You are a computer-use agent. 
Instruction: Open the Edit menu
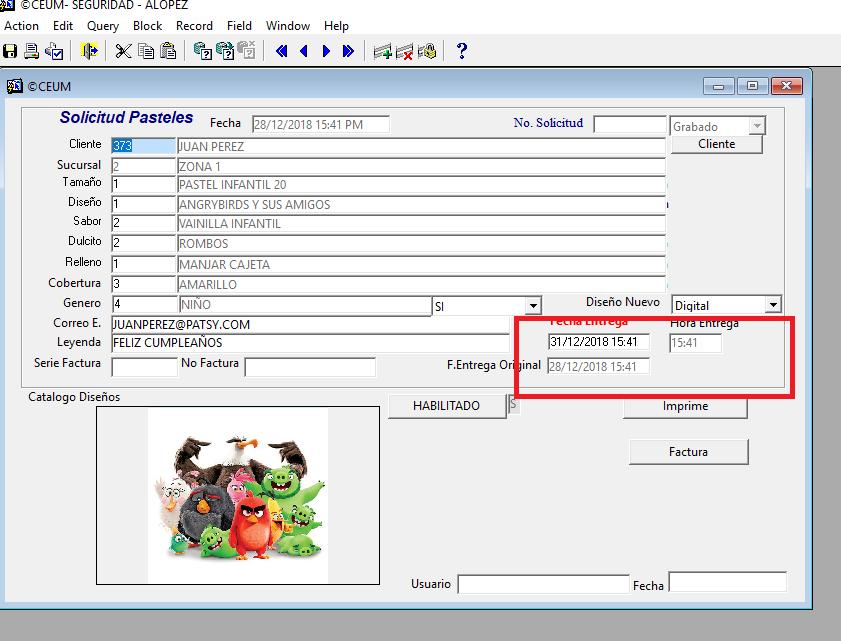(63, 26)
